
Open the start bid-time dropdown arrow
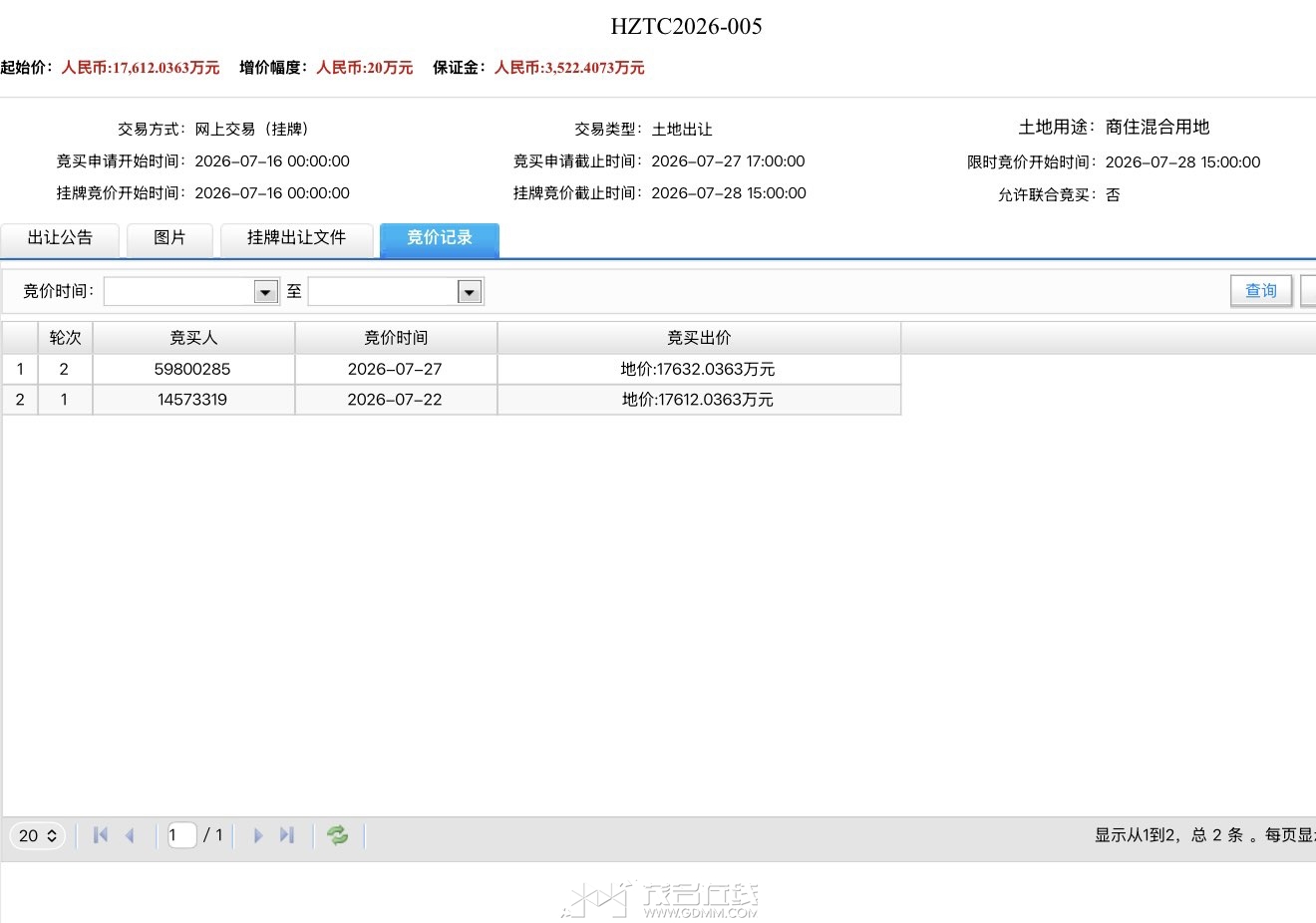click(265, 292)
